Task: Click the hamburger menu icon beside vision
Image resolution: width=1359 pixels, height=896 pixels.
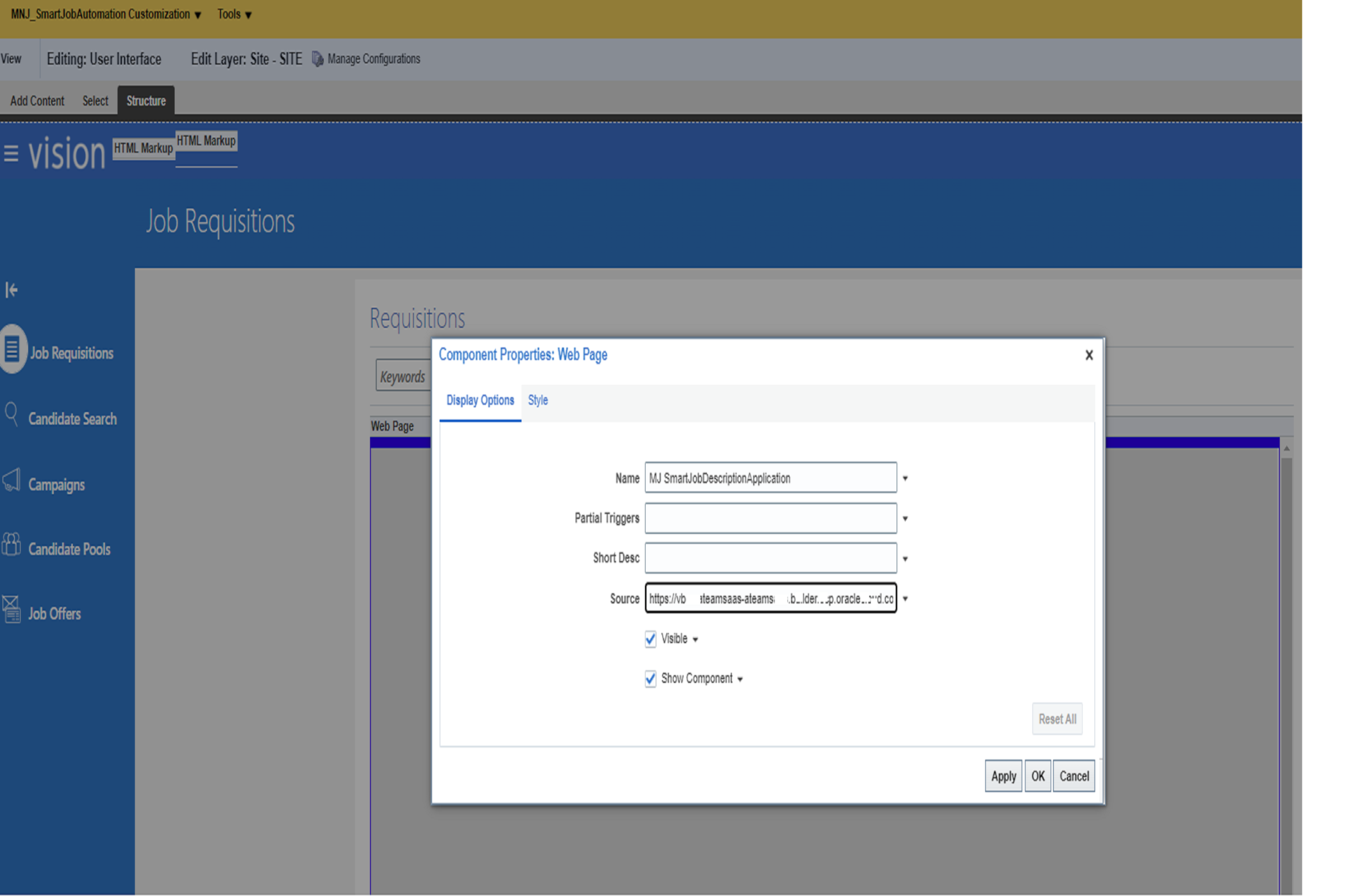Action: [11, 153]
